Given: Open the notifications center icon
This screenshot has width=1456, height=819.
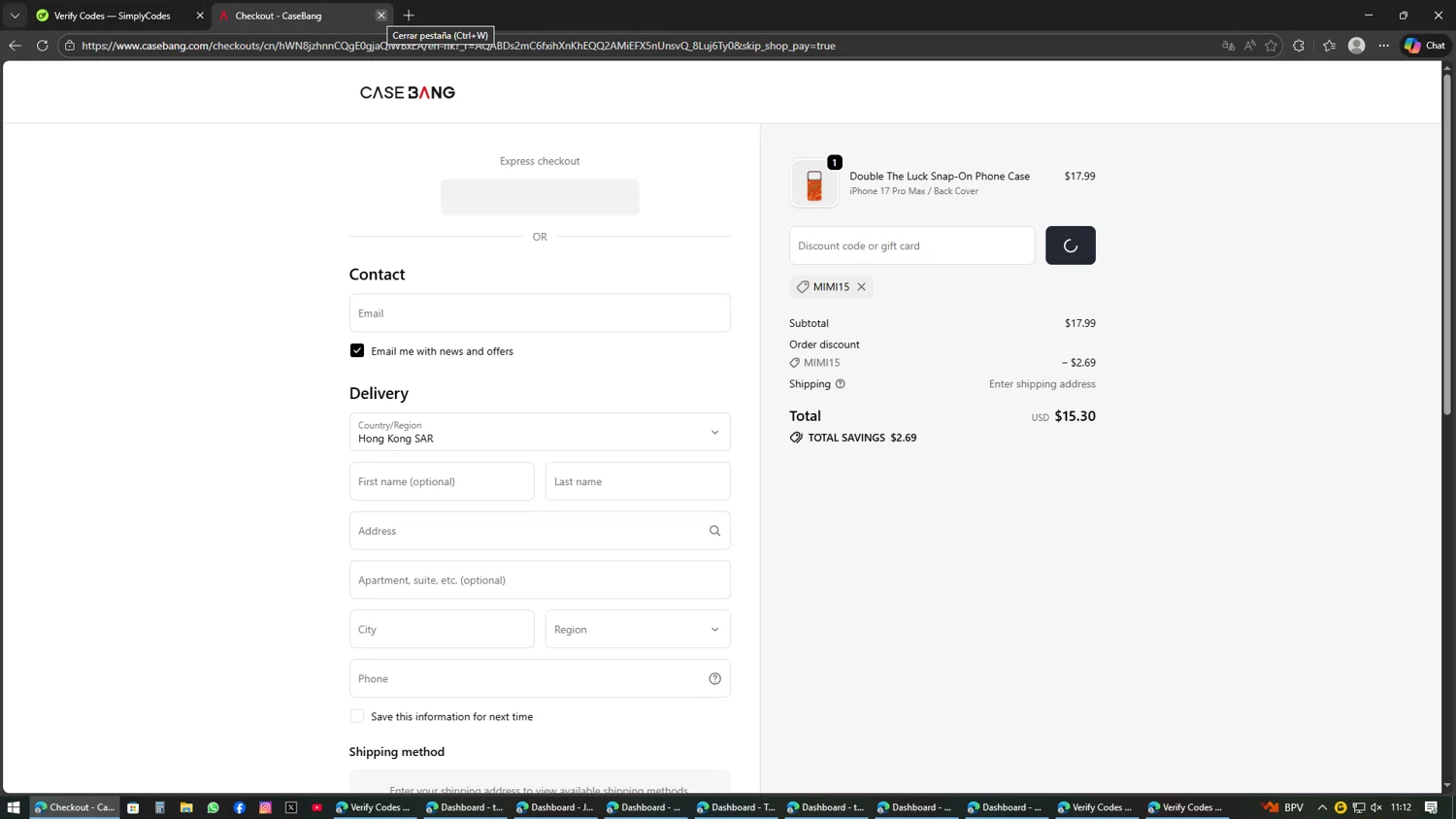Looking at the screenshot, I should pyautogui.click(x=1432, y=807).
